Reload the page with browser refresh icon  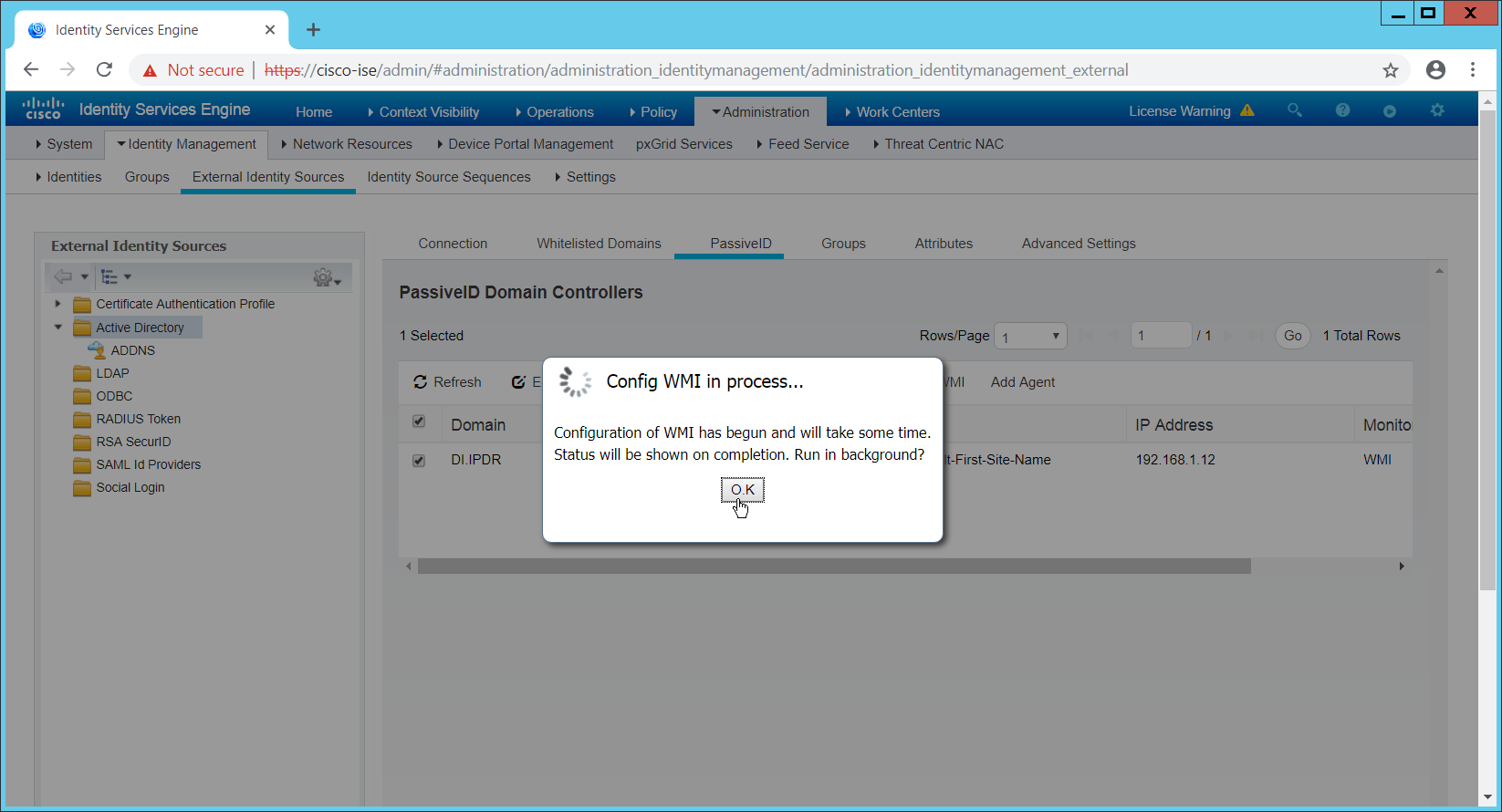point(105,70)
